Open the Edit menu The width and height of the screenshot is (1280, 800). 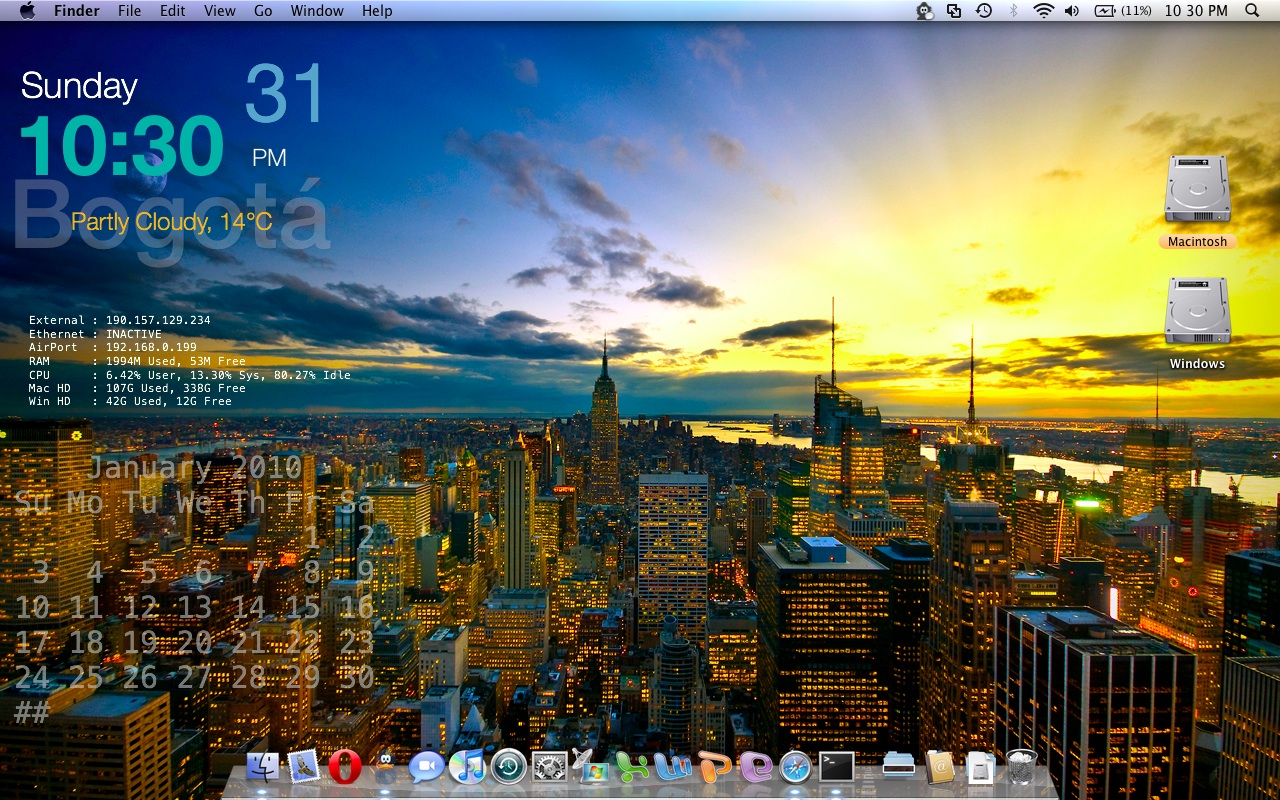173,10
